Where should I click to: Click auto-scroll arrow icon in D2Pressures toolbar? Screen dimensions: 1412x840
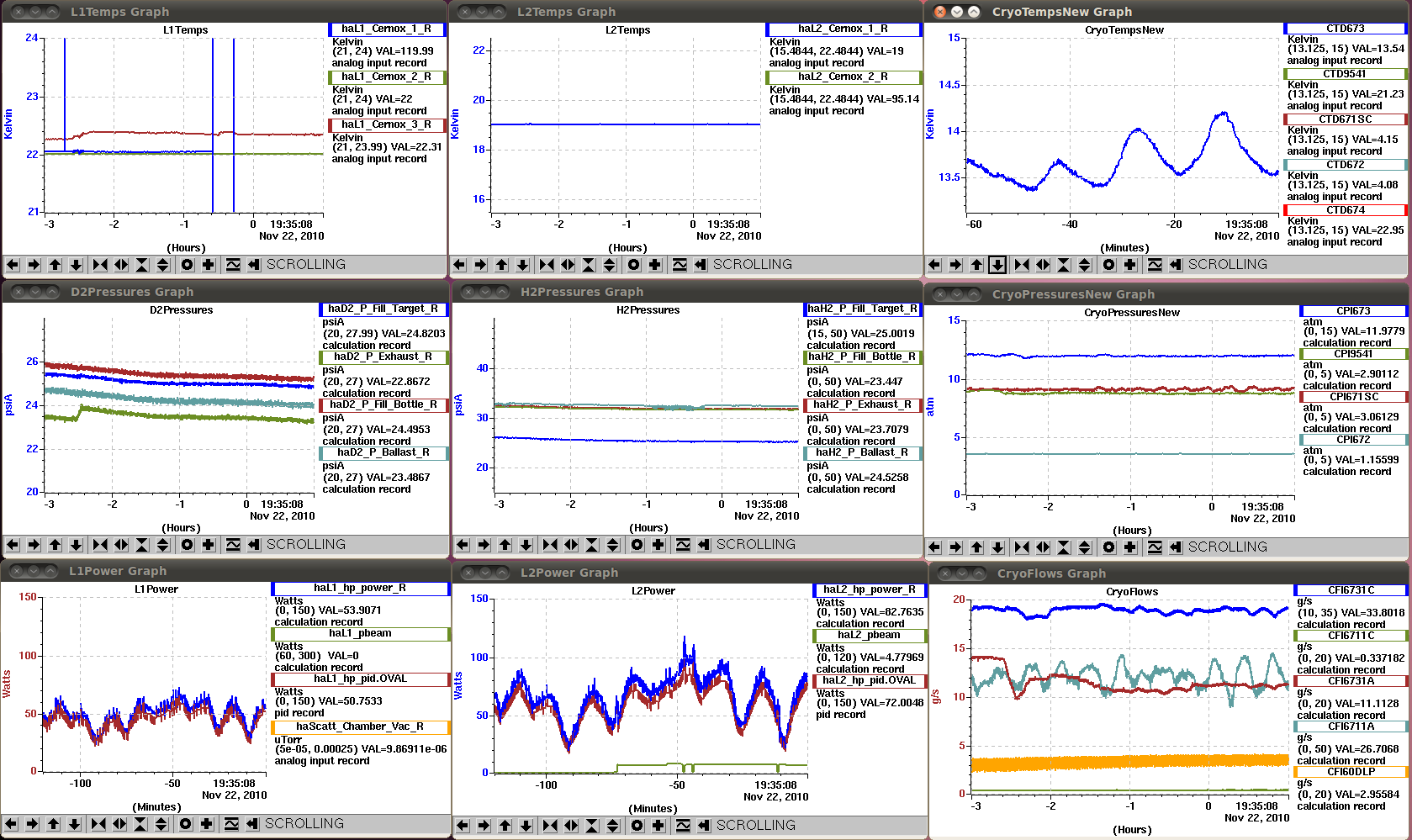tap(254, 545)
